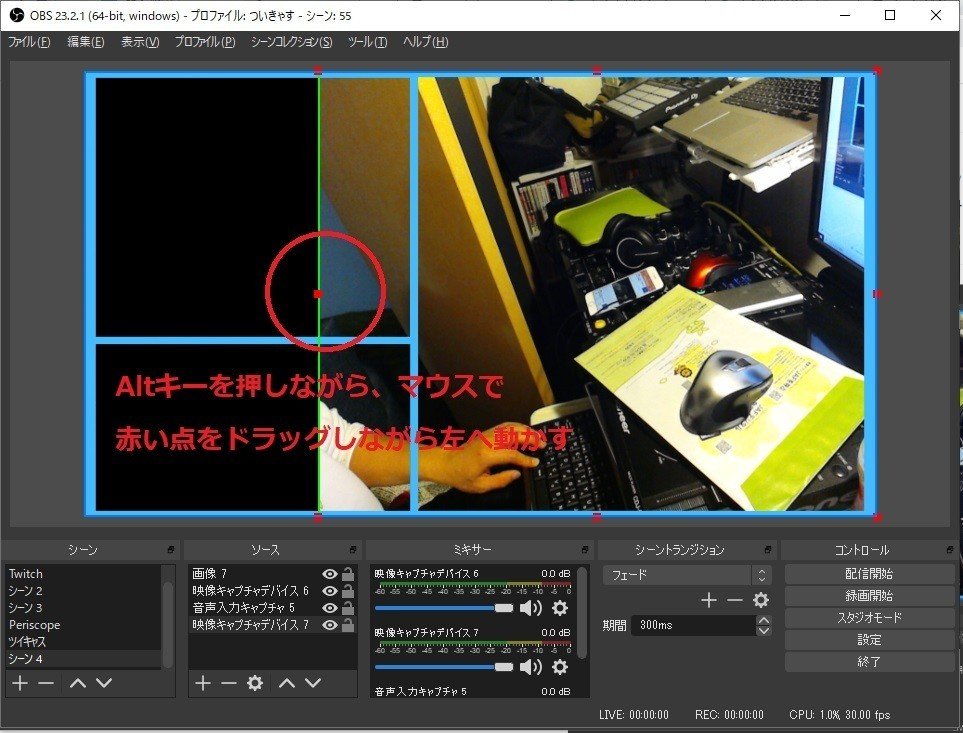Mute 映像キャプチャデバイス 7 speaker icon in mixer
963x733 pixels.
tap(529, 665)
